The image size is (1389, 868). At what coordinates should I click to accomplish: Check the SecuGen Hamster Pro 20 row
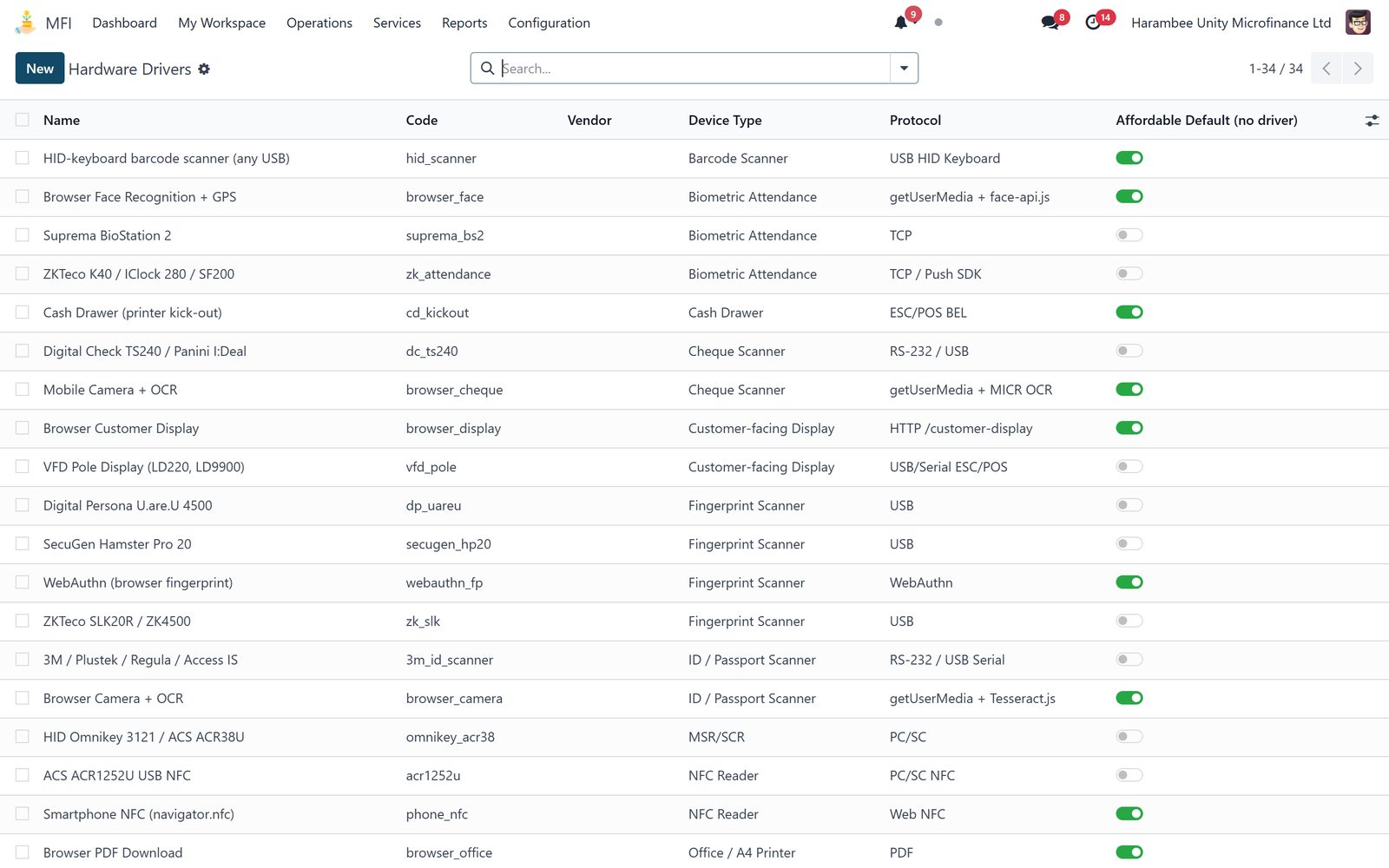point(23,544)
